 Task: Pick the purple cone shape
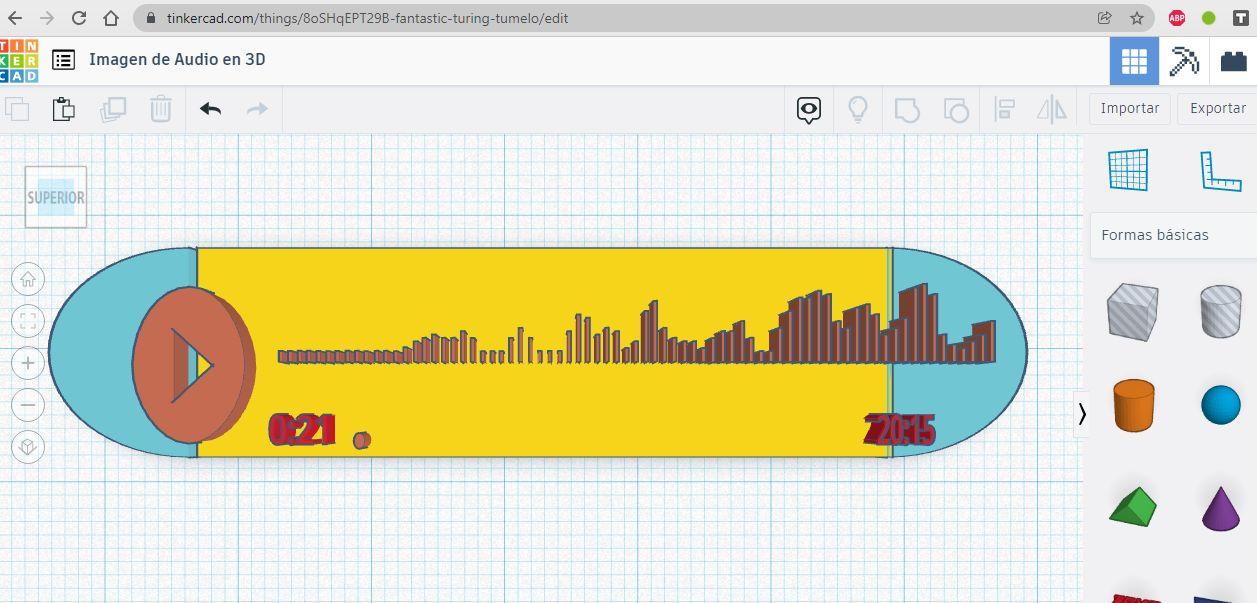[x=1221, y=508]
